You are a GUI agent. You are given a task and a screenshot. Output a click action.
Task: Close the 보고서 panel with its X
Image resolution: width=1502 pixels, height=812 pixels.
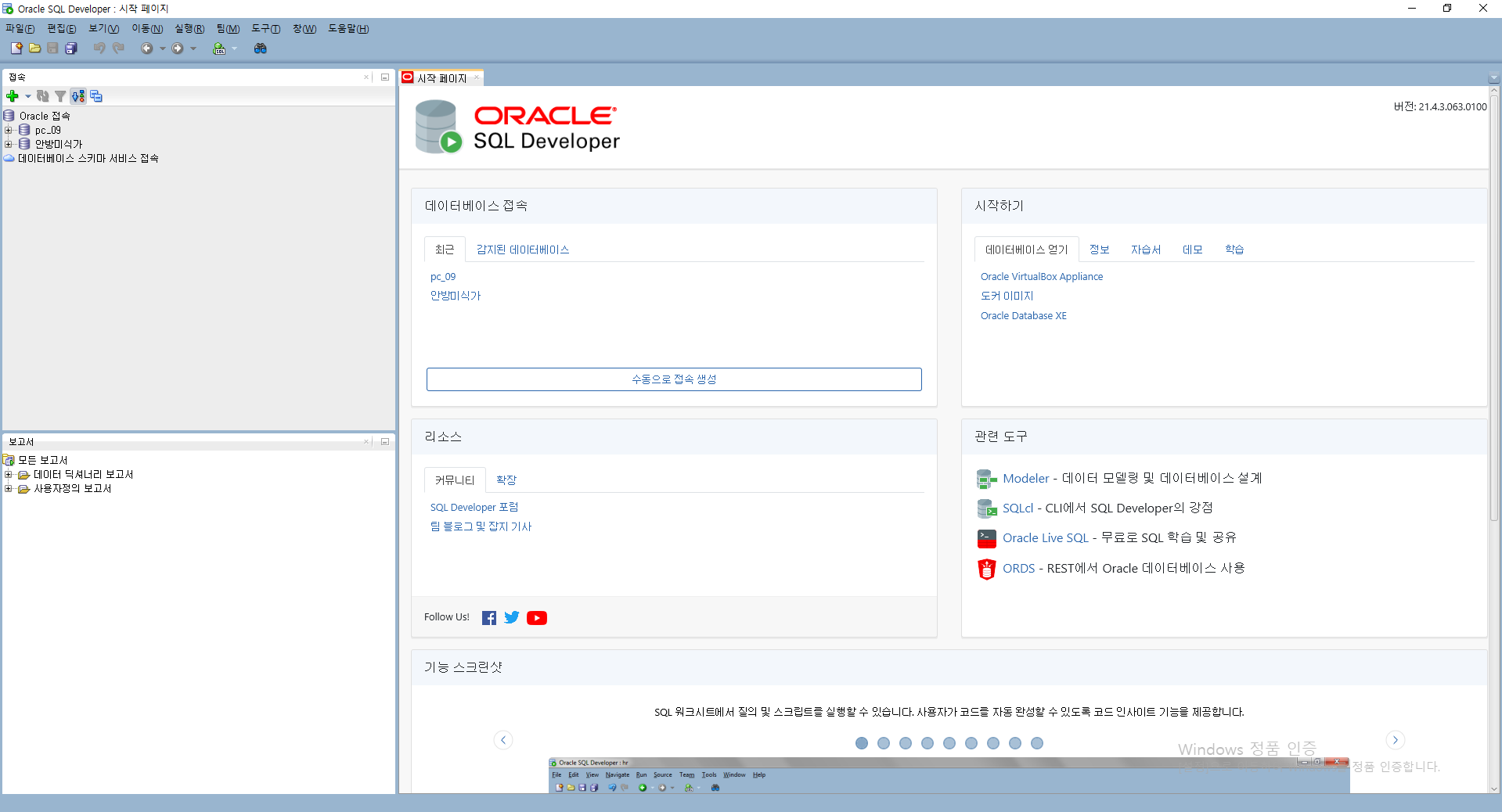coord(366,442)
